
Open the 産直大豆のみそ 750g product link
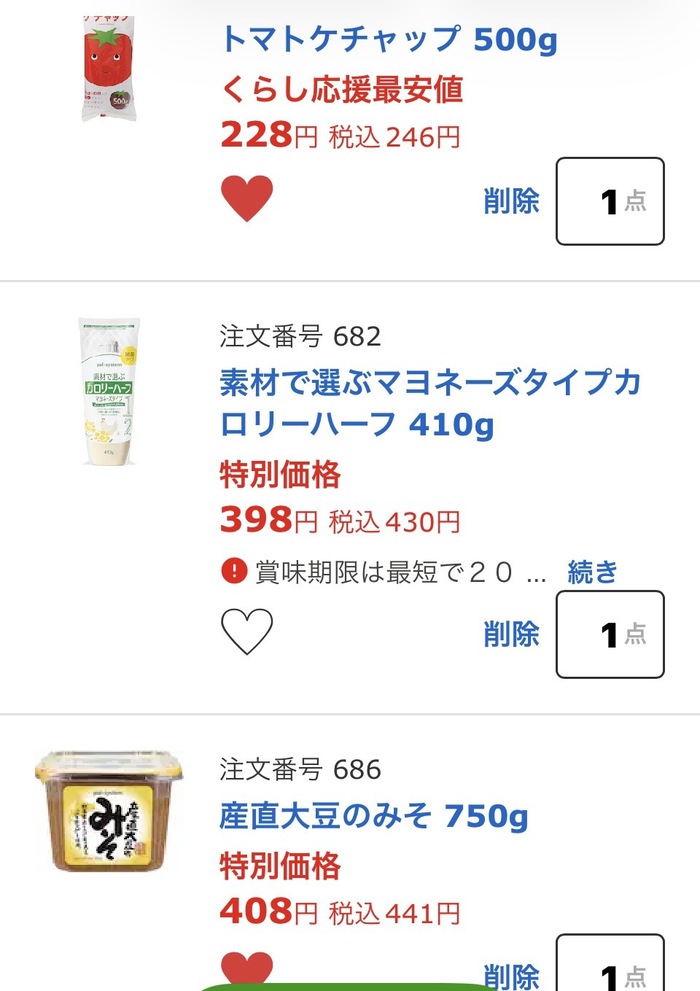373,815
